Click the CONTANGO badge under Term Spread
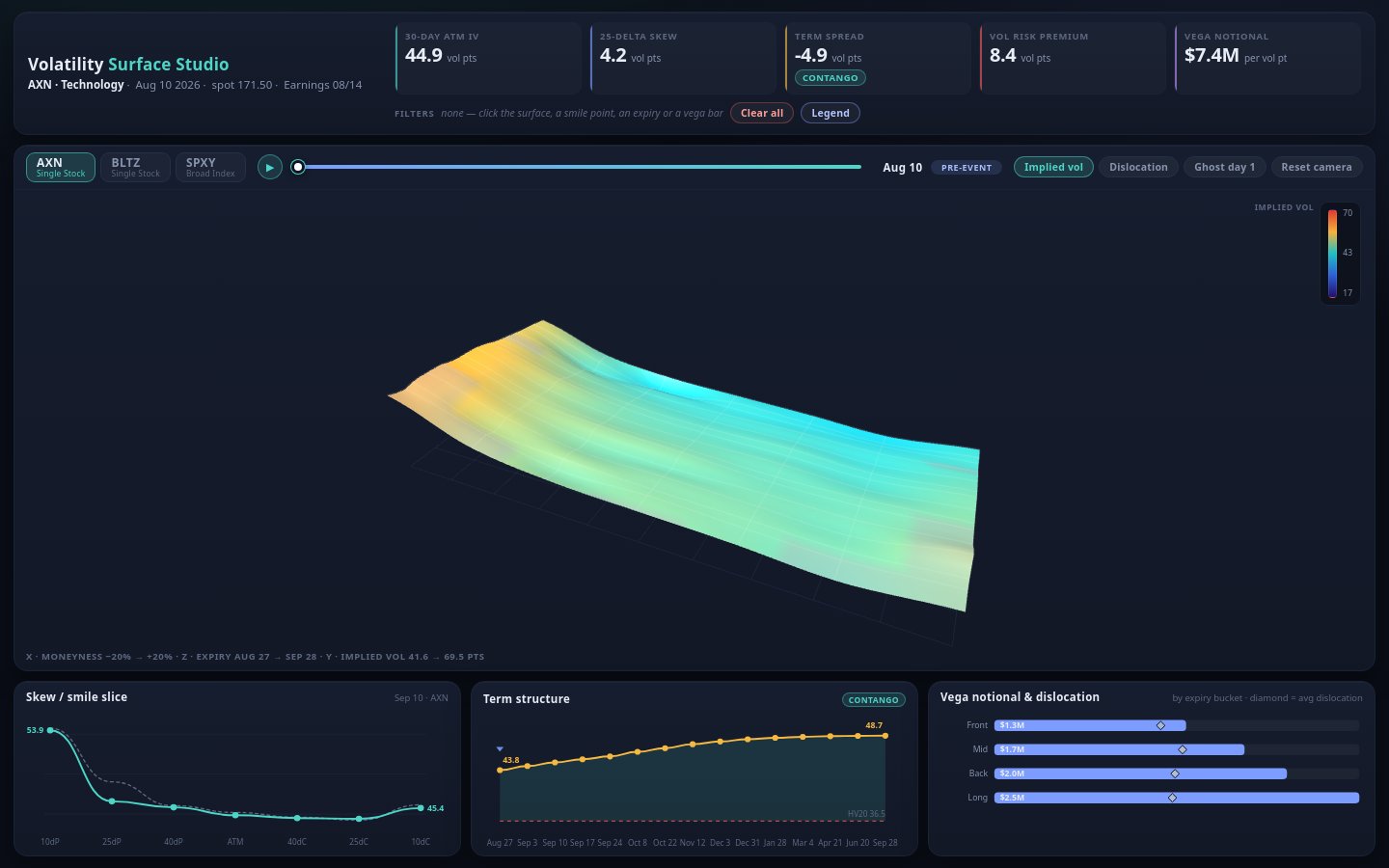The width and height of the screenshot is (1389, 868). click(x=831, y=78)
